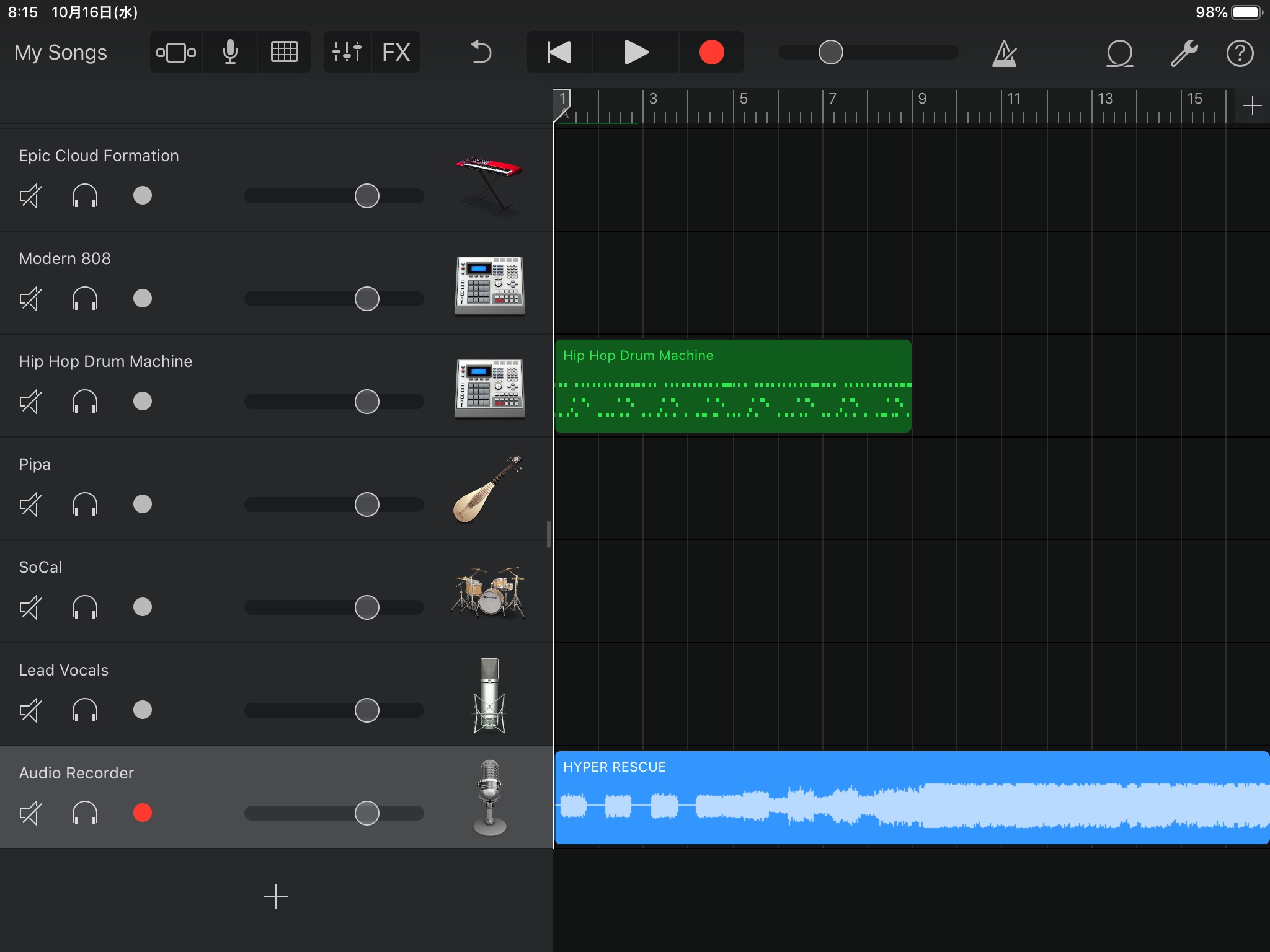This screenshot has width=1270, height=952.
Task: Tap bar 9 on the timeline ruler
Action: [x=922, y=99]
